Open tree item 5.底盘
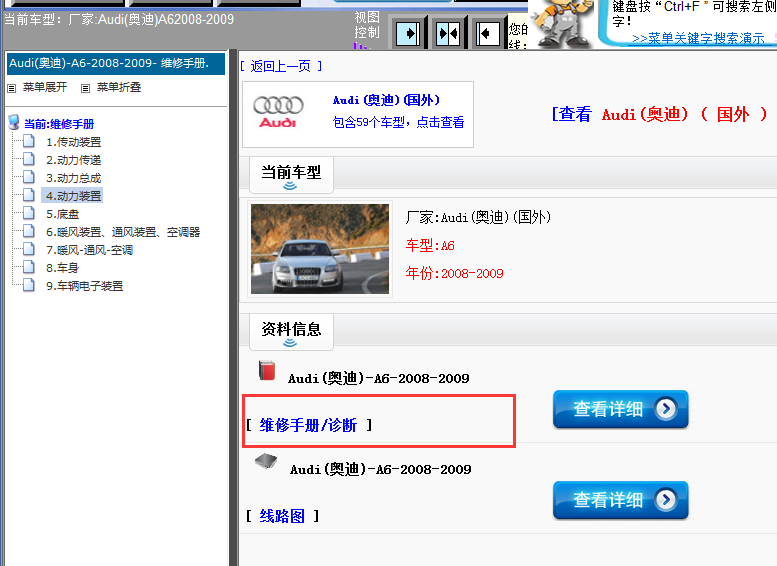Screen dimensions: 777x566 (62, 214)
